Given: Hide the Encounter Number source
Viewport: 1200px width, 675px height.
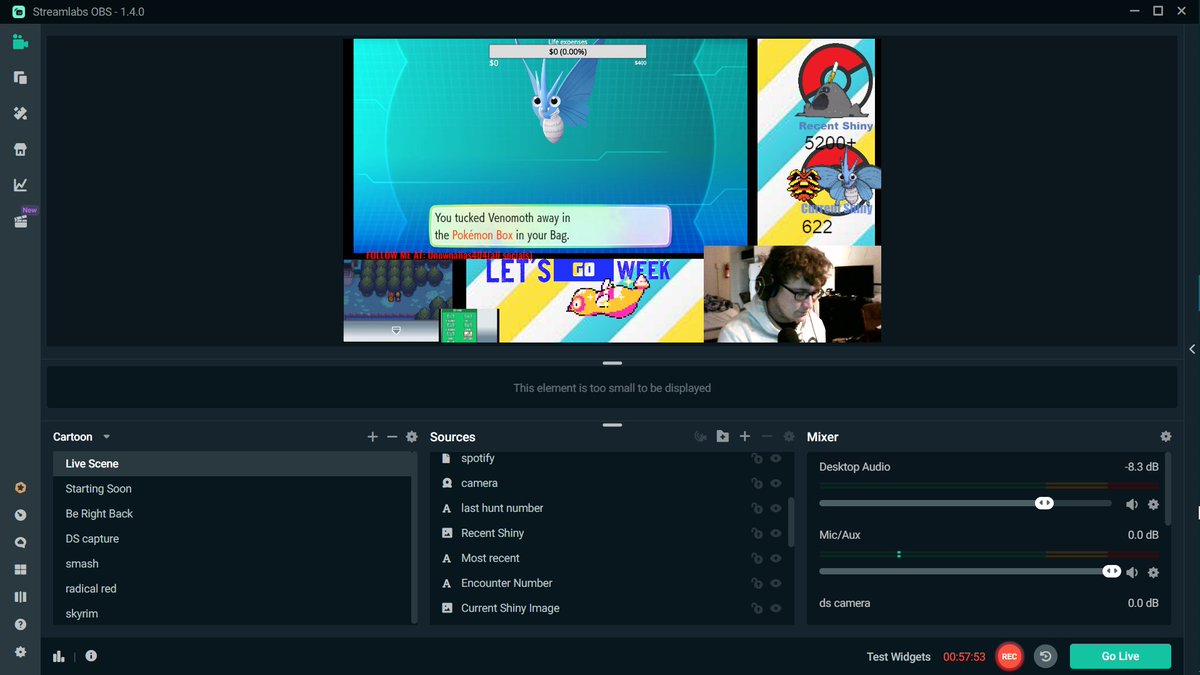Looking at the screenshot, I should coord(775,583).
